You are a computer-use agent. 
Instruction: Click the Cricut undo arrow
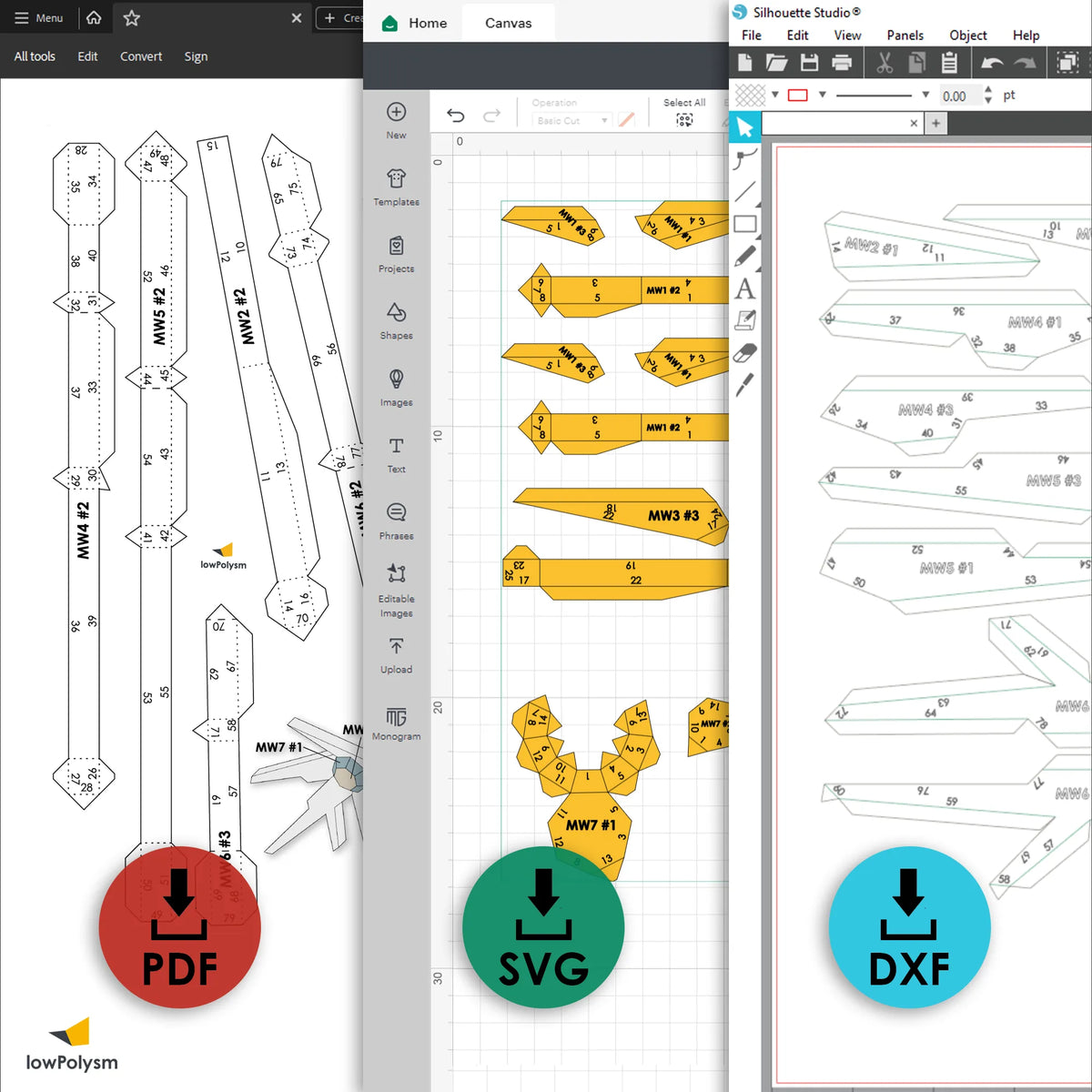point(456,116)
